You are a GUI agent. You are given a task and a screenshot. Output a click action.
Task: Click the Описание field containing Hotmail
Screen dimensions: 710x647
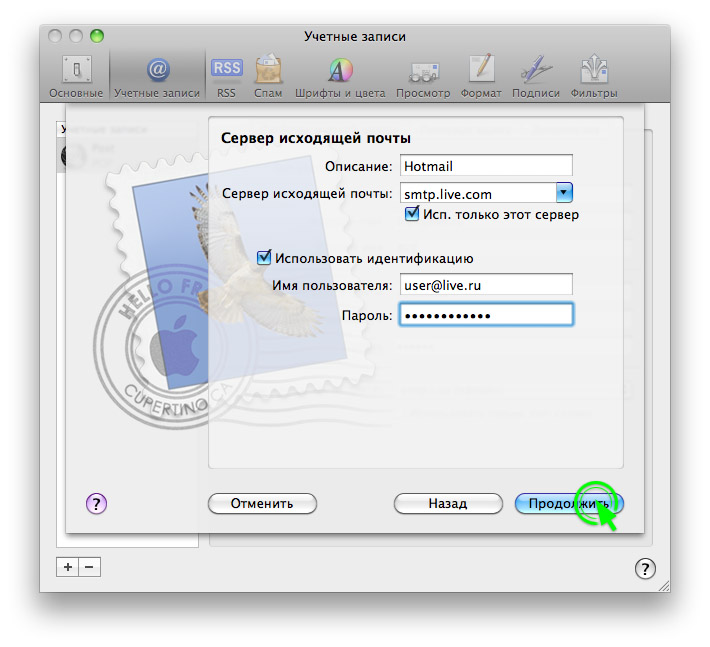(485, 166)
